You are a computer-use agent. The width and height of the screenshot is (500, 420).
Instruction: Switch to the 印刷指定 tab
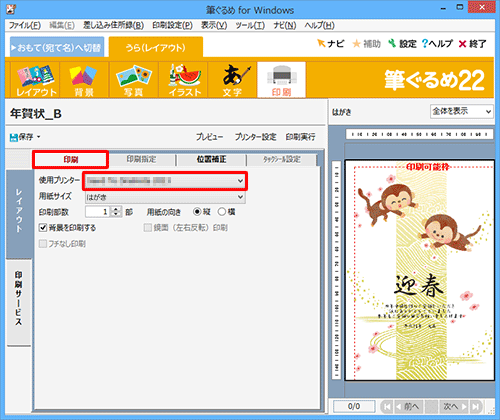(x=142, y=160)
